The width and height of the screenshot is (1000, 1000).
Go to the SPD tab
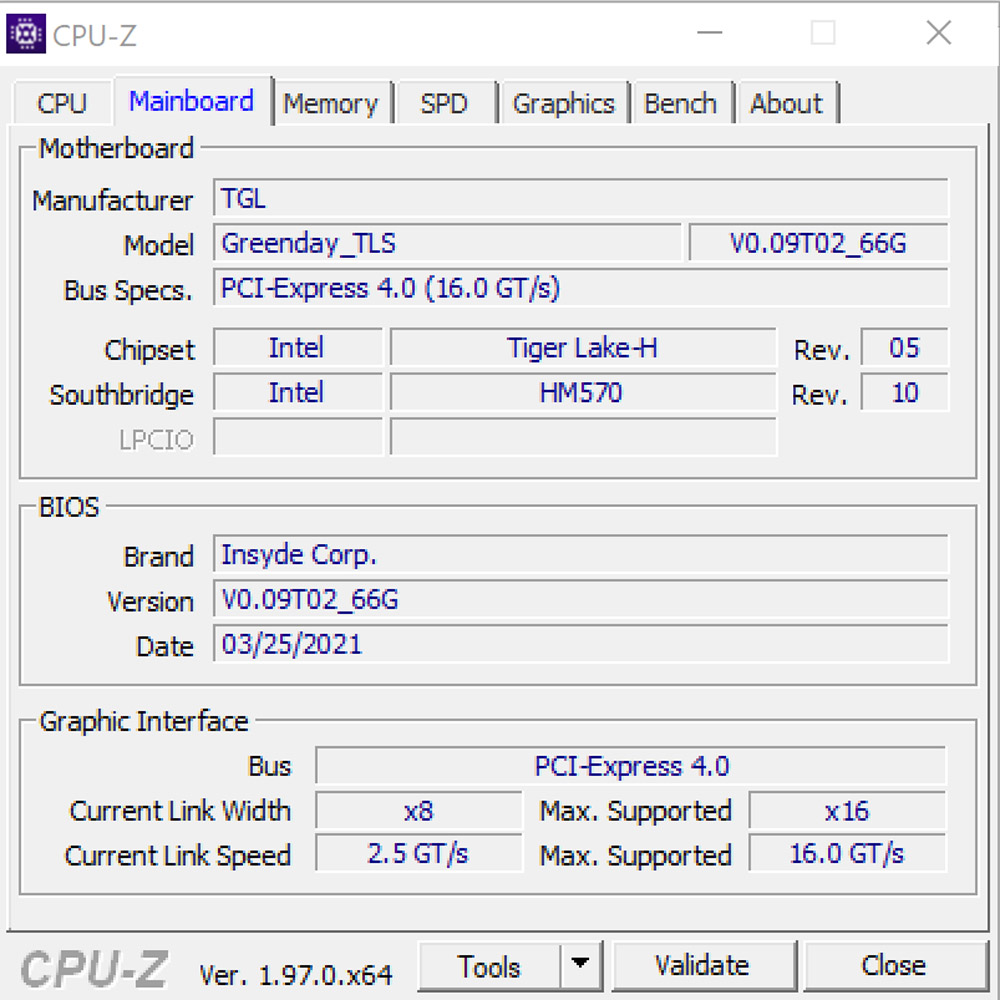click(x=445, y=103)
